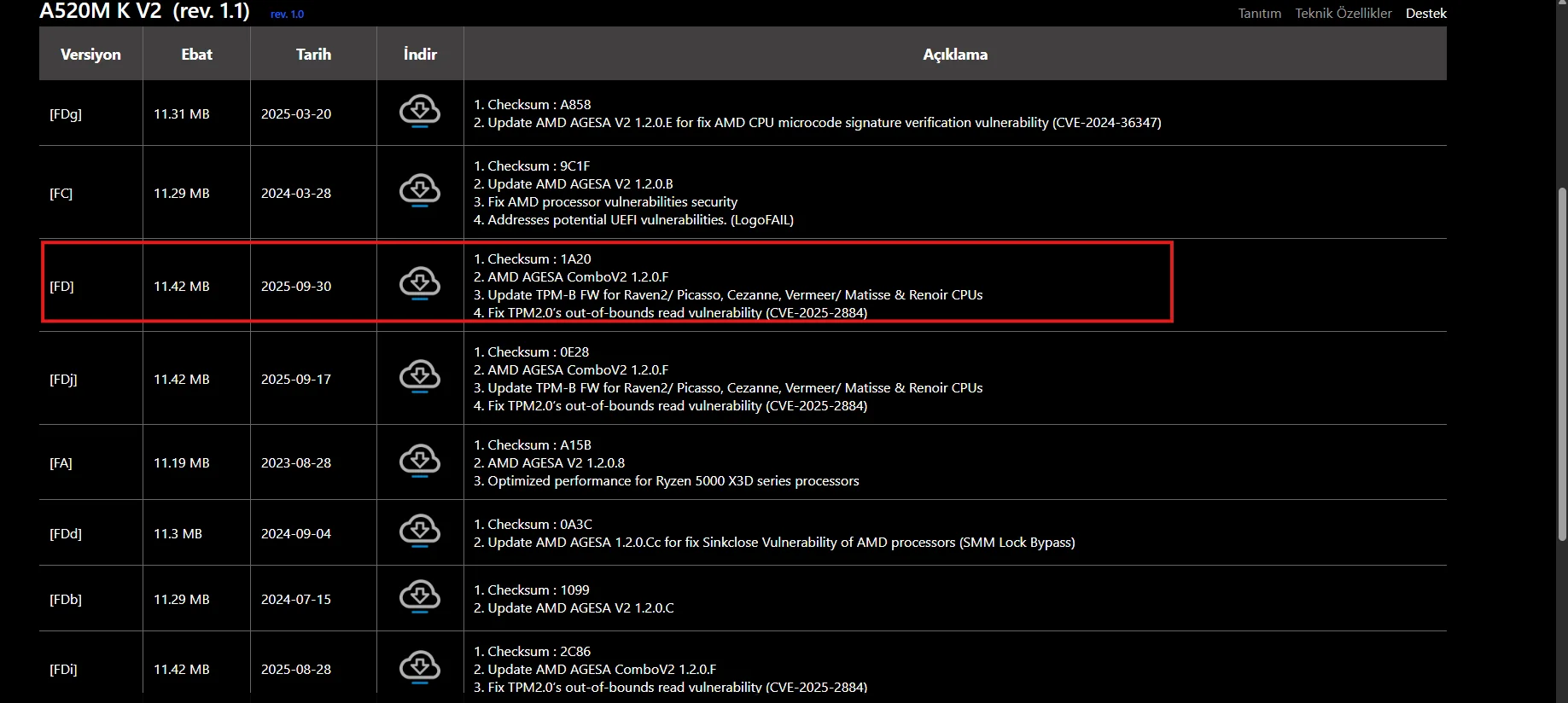
Task: Click the Checksum : 2C86 line
Action: (533, 651)
